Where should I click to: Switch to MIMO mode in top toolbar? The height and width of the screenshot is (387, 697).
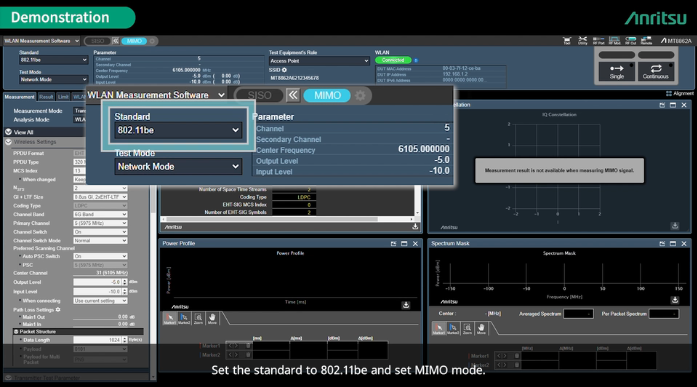[134, 41]
